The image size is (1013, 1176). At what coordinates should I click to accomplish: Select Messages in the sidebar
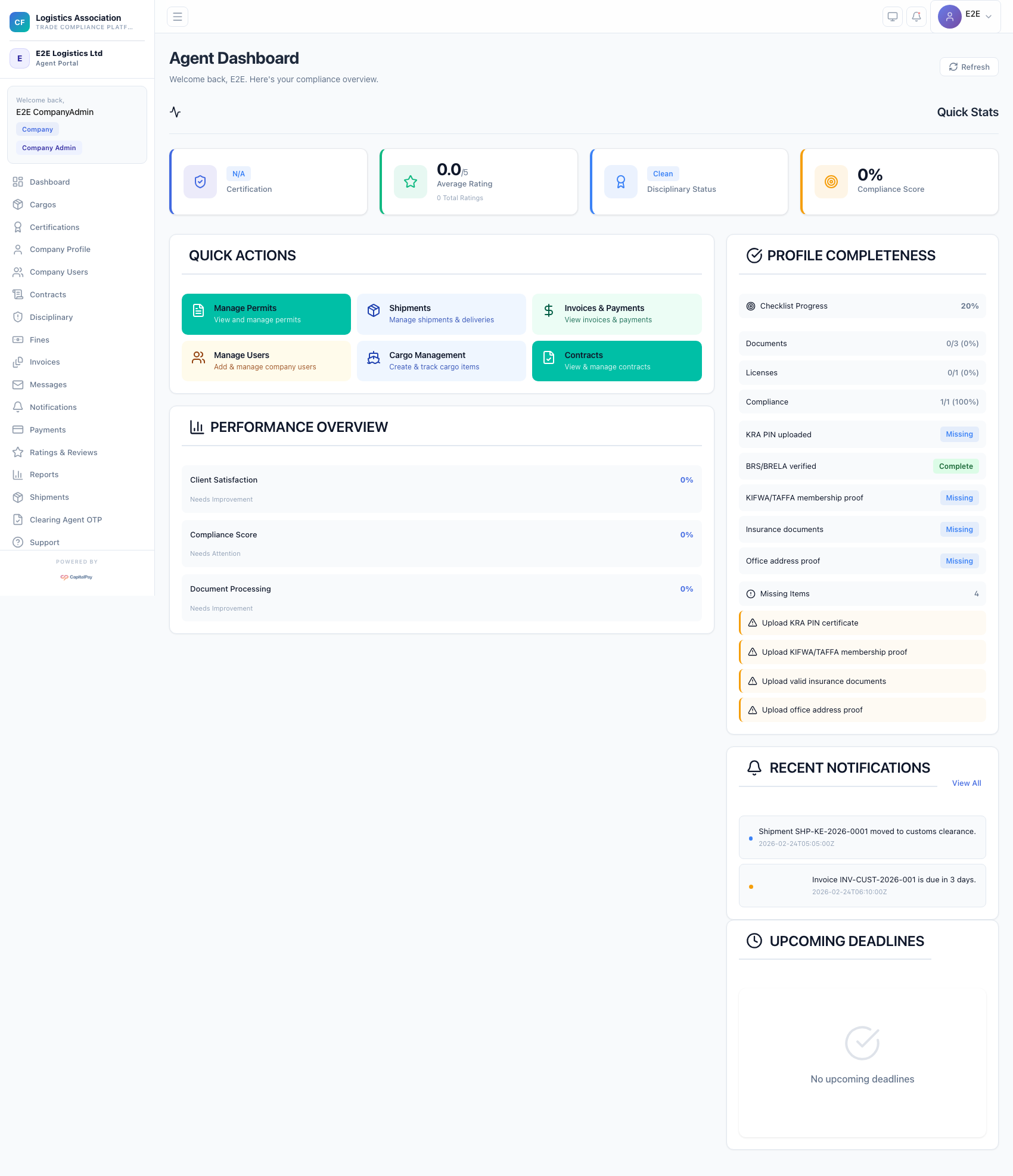coord(48,384)
